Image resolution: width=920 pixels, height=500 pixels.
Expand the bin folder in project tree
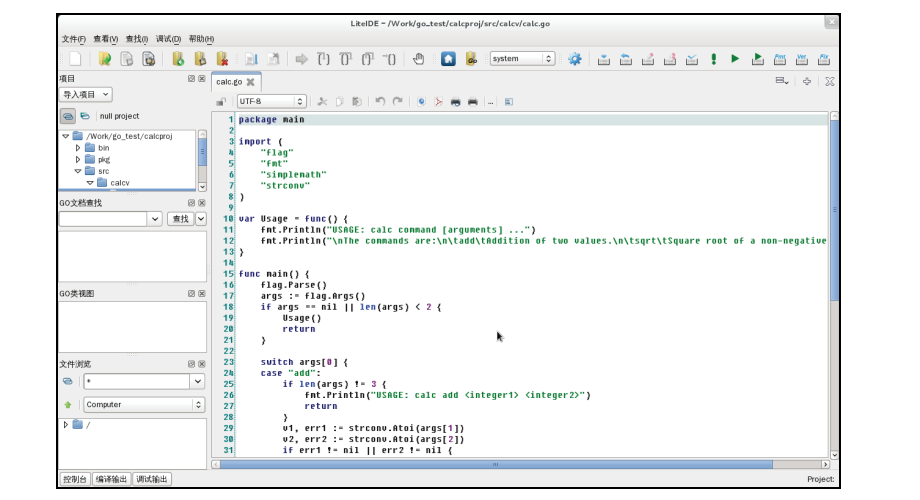point(77,148)
